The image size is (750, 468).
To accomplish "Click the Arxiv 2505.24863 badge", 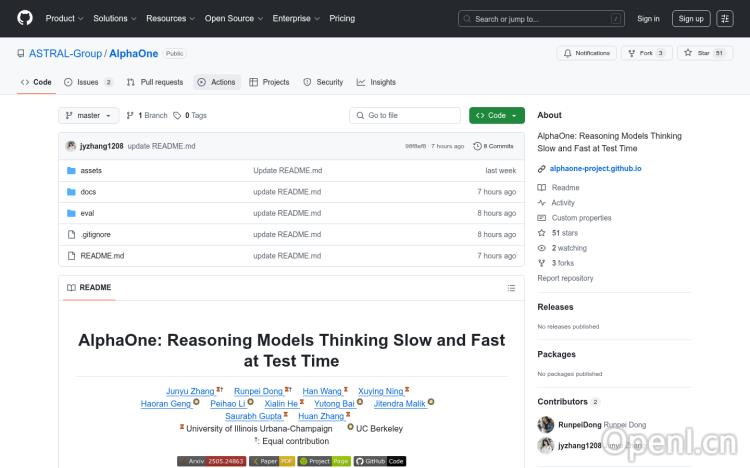I will [211, 461].
